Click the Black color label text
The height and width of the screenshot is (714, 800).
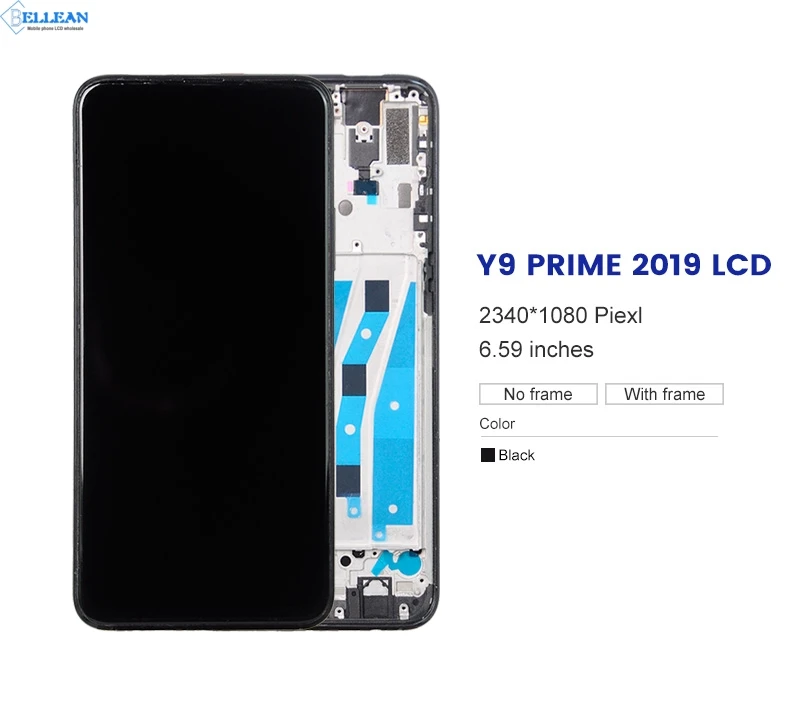[x=516, y=455]
